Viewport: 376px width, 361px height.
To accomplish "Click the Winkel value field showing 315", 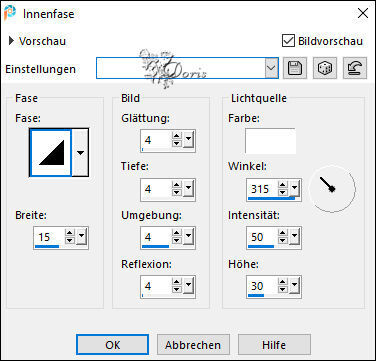I will tap(262, 189).
